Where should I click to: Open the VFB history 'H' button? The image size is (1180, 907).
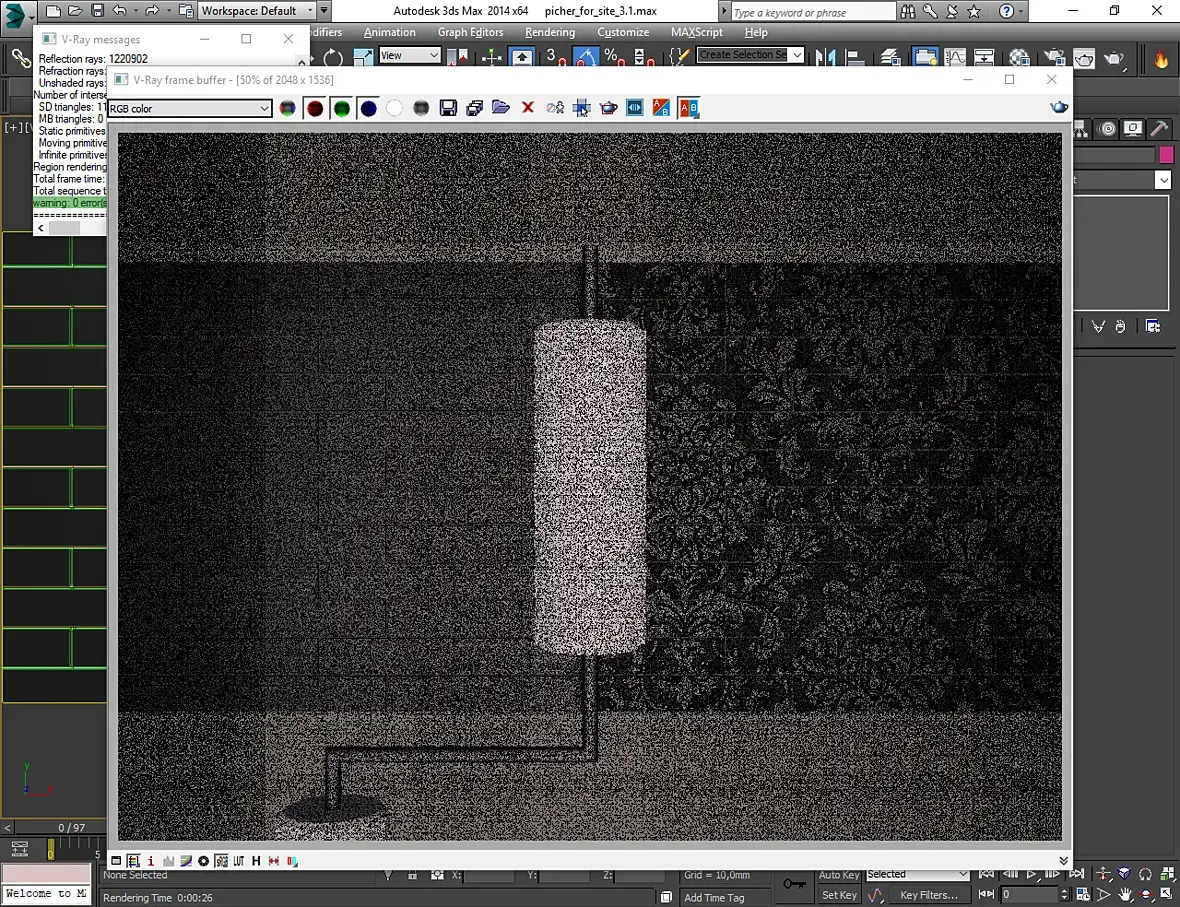coord(256,861)
